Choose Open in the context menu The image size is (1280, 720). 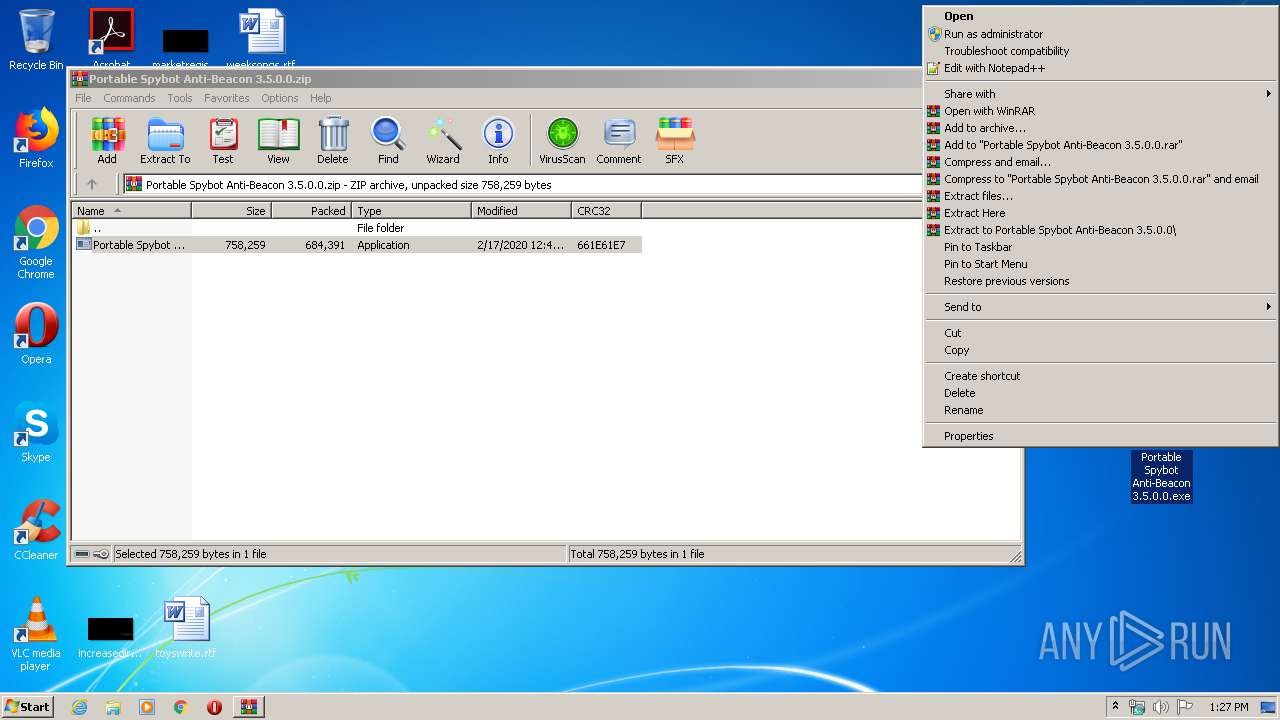(x=1100, y=16)
